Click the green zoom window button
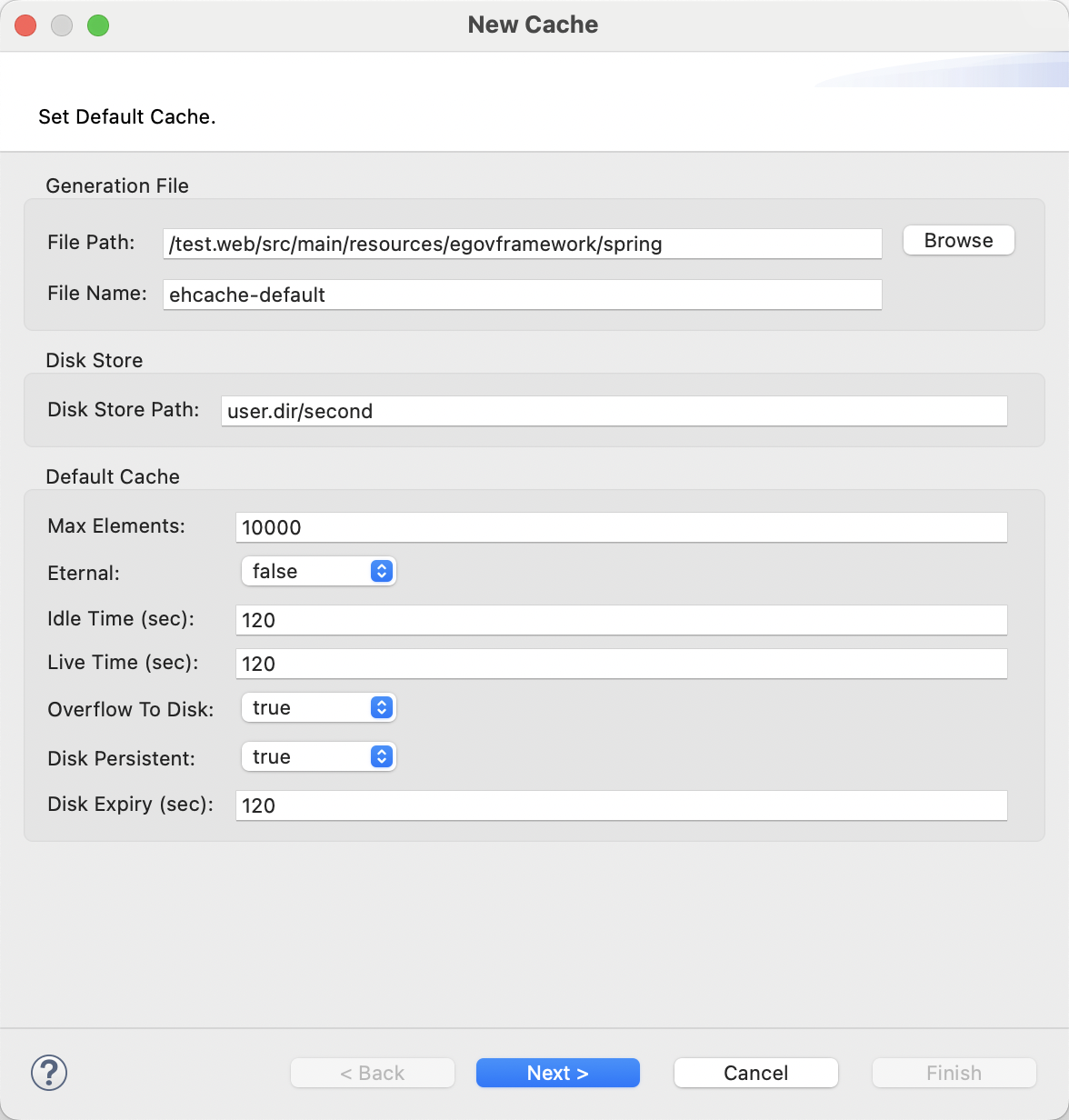Viewport: 1069px width, 1120px height. point(98,25)
